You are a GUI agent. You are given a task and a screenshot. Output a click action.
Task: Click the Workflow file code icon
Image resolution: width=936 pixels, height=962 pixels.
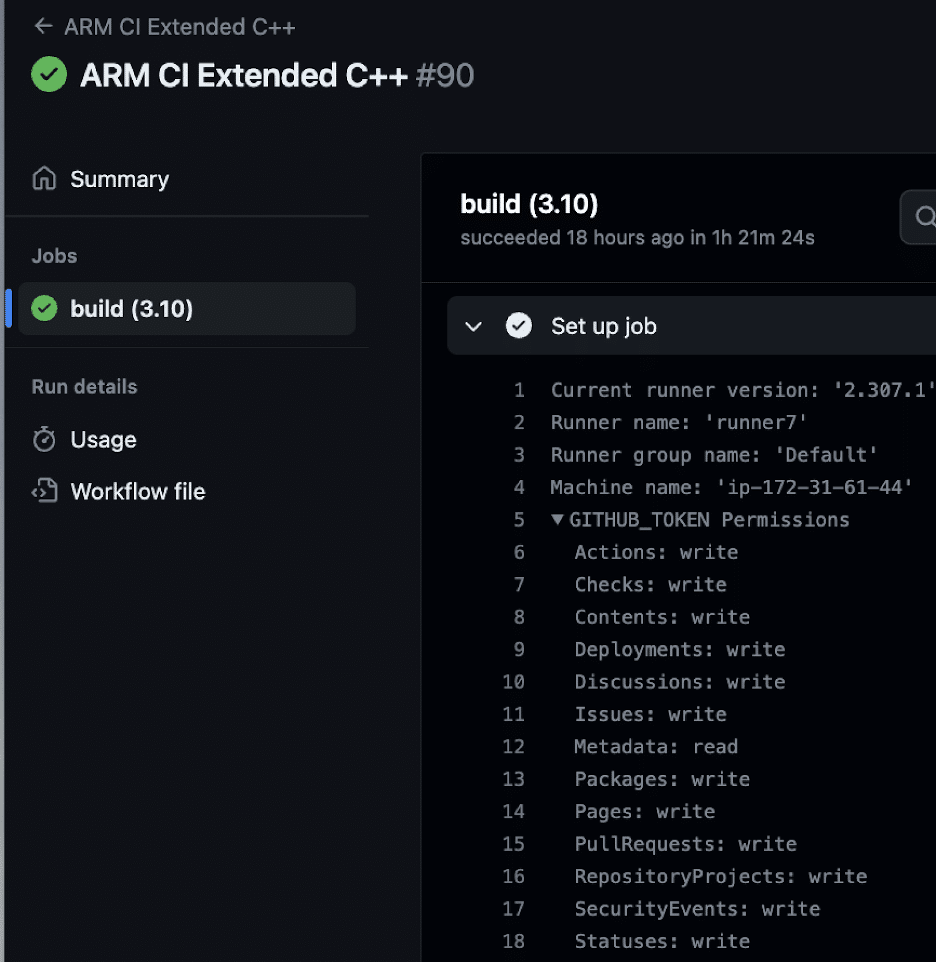pyautogui.click(x=44, y=491)
